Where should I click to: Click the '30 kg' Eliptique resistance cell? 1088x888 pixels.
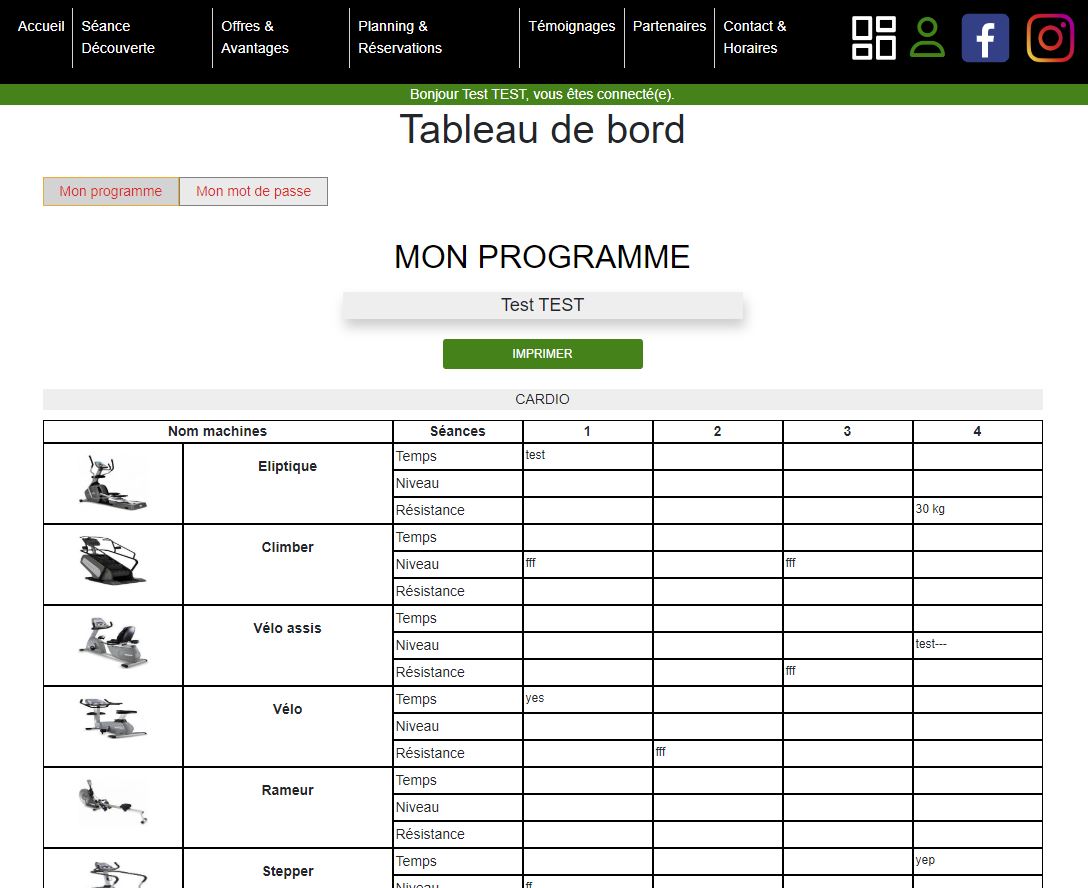(x=977, y=510)
